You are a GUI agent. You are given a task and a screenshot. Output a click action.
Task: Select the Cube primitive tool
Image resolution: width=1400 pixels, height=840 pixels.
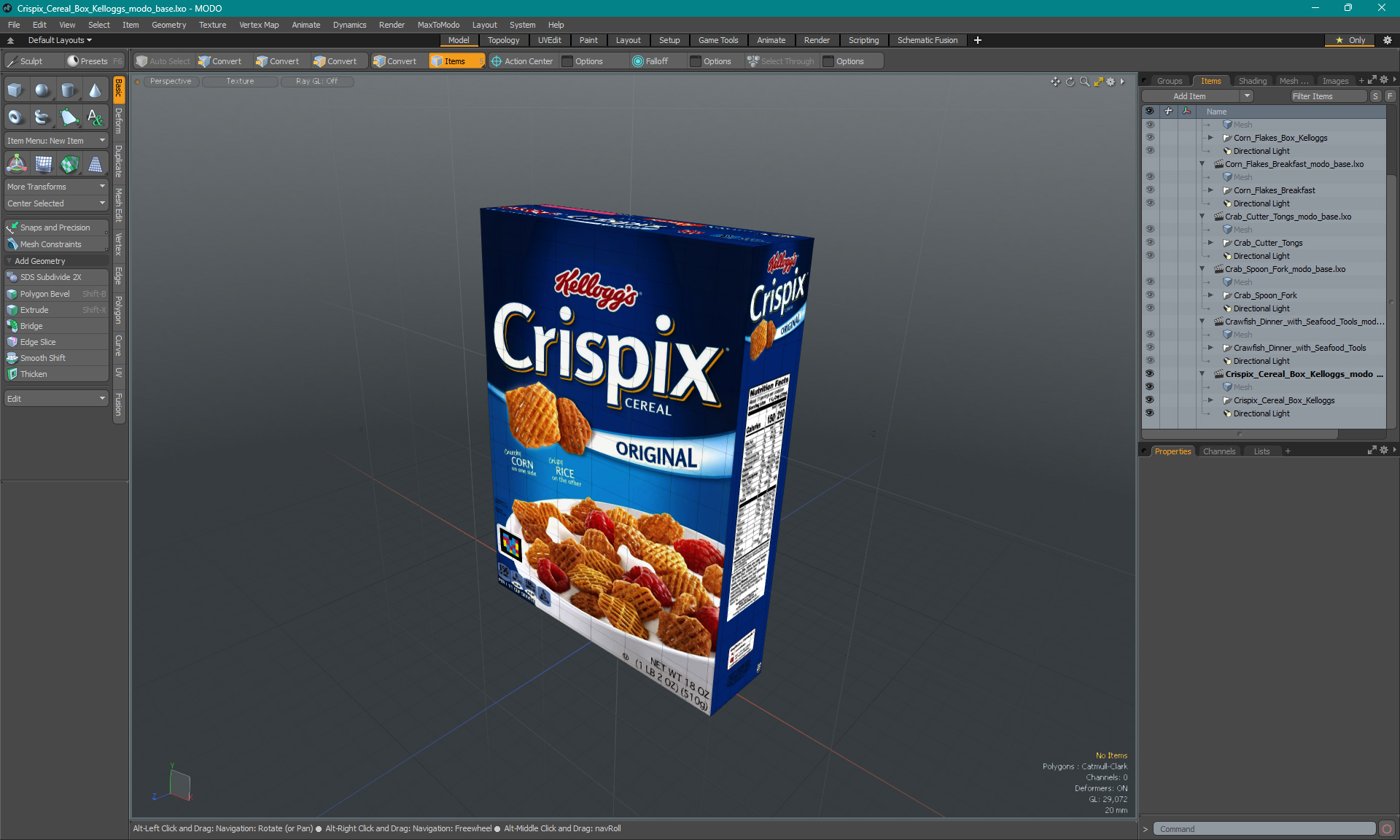pyautogui.click(x=15, y=90)
